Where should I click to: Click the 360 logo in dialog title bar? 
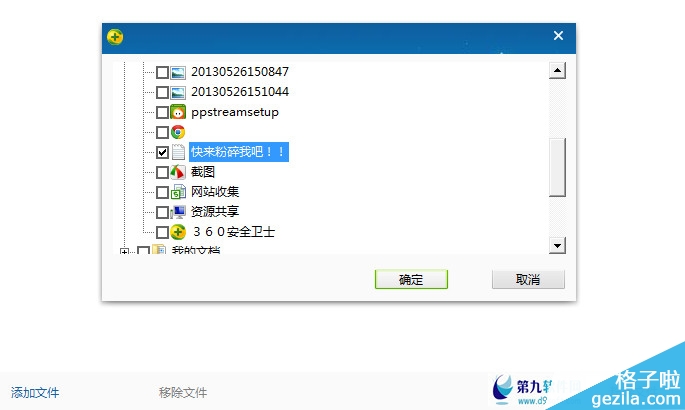[x=115, y=37]
